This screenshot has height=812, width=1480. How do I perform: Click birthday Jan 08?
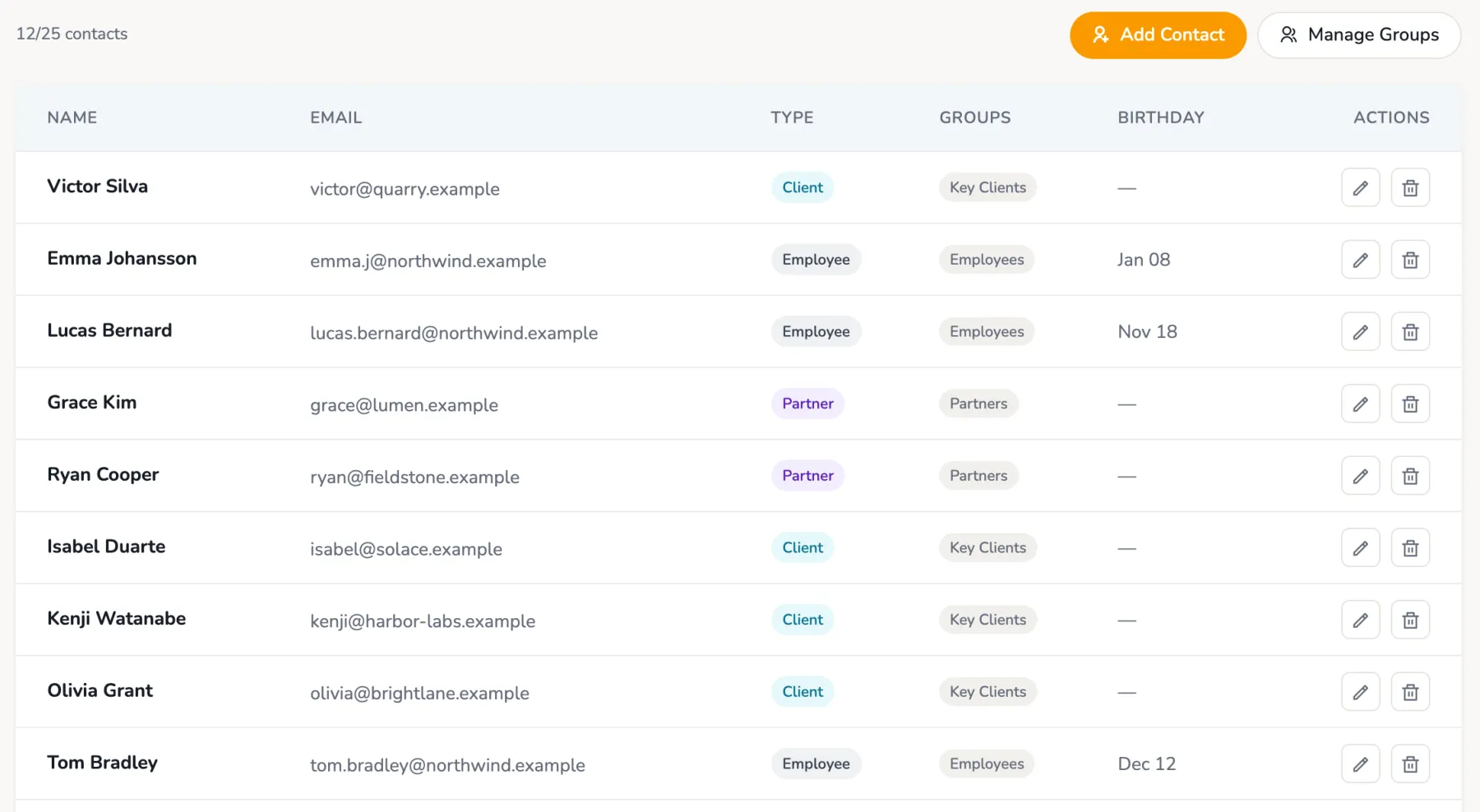point(1143,260)
